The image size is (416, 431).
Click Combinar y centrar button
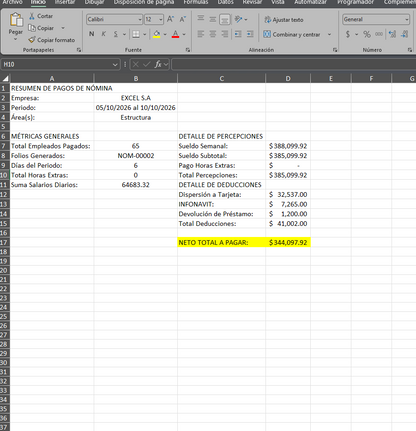tap(292, 34)
